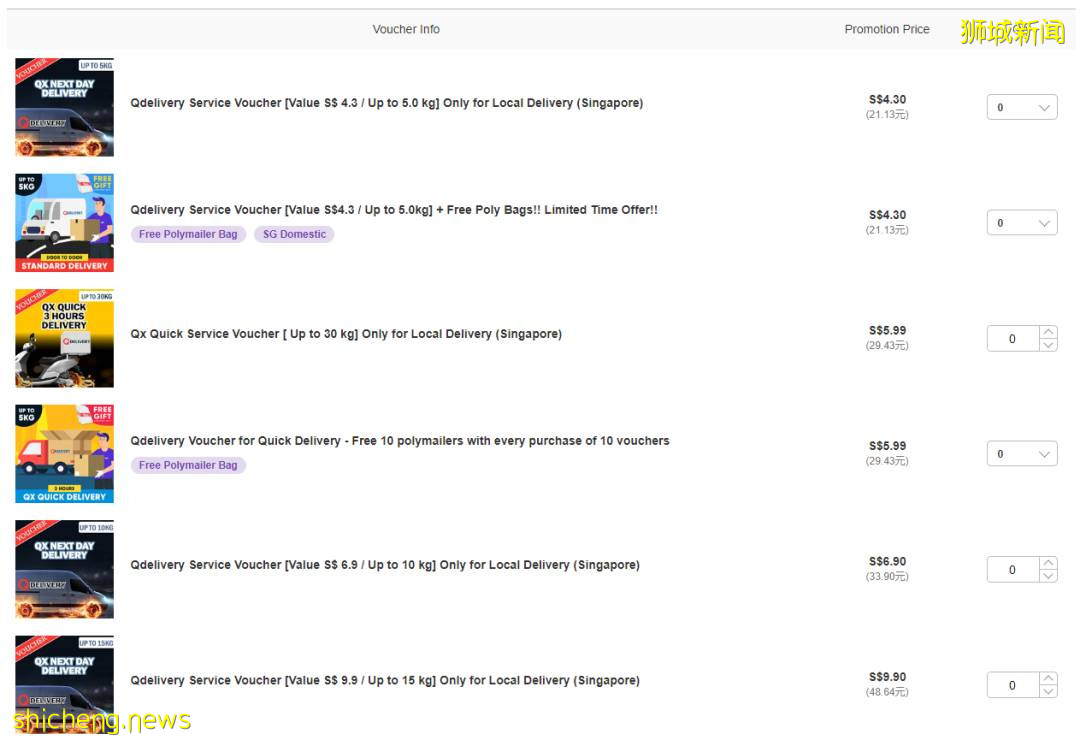The width and height of the screenshot is (1080, 740).
Task: Increase quantity of Qx Quick Service 30 kg voucher
Action: click(1048, 333)
